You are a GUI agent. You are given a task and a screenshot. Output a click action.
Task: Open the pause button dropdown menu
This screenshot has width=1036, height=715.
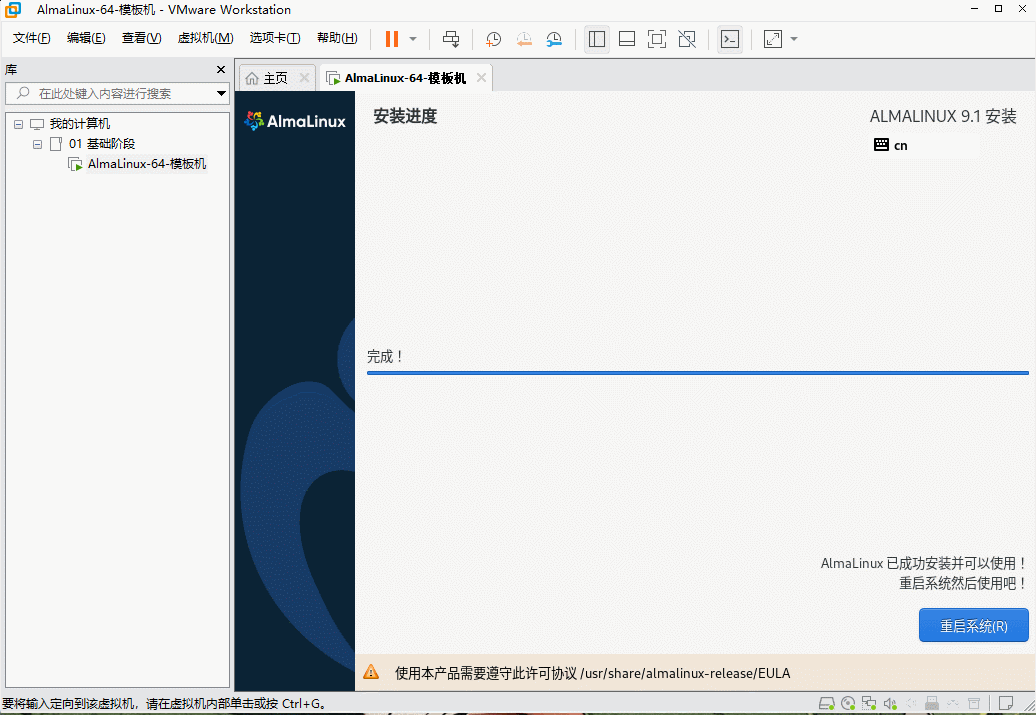(412, 39)
